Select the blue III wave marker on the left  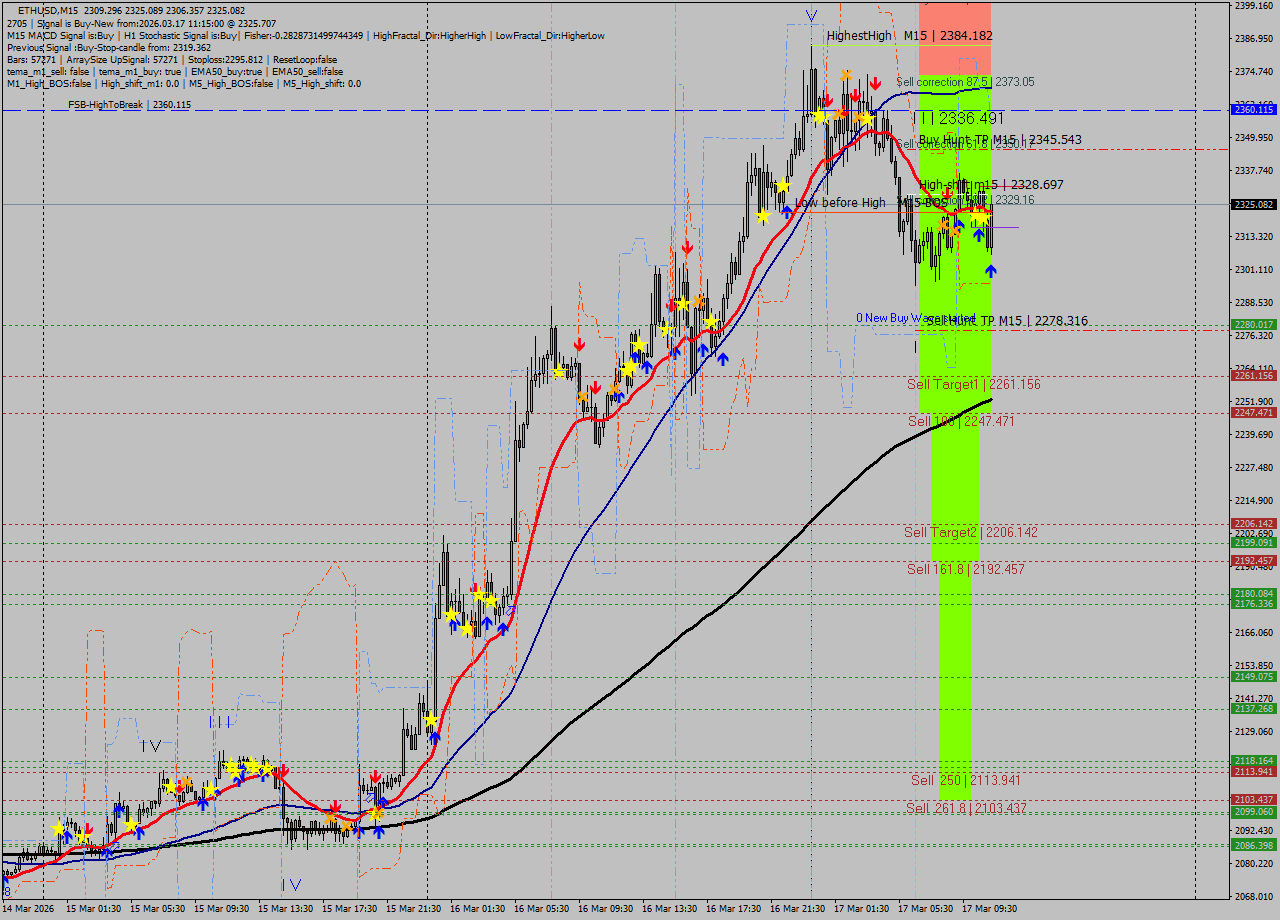pyautogui.click(x=220, y=721)
